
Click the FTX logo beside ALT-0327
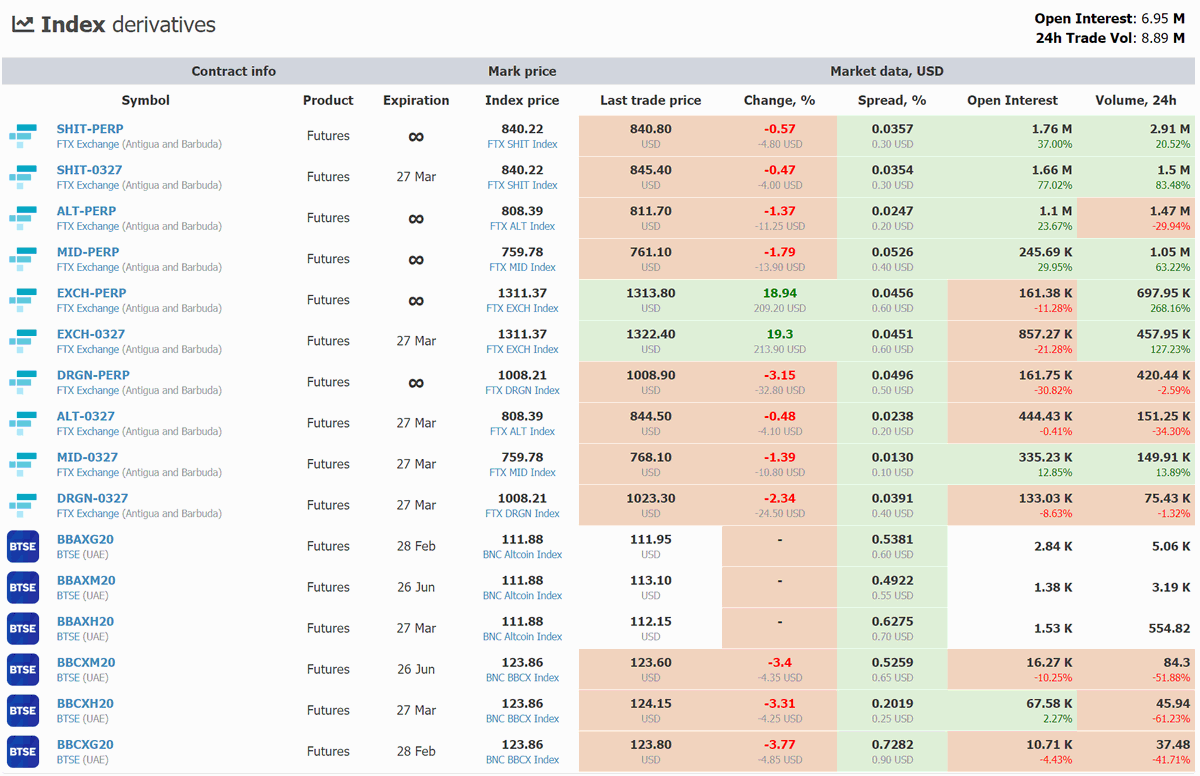point(22,423)
